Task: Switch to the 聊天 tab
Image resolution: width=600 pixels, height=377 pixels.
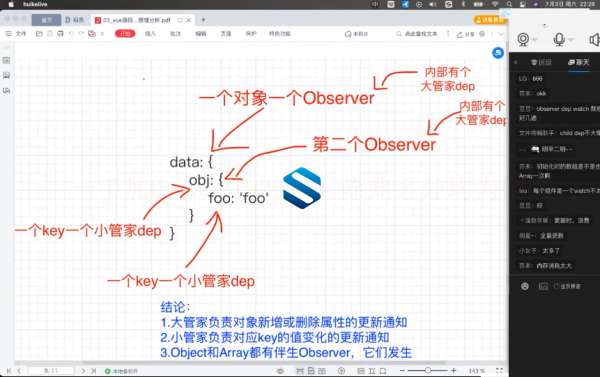Action: 579,62
